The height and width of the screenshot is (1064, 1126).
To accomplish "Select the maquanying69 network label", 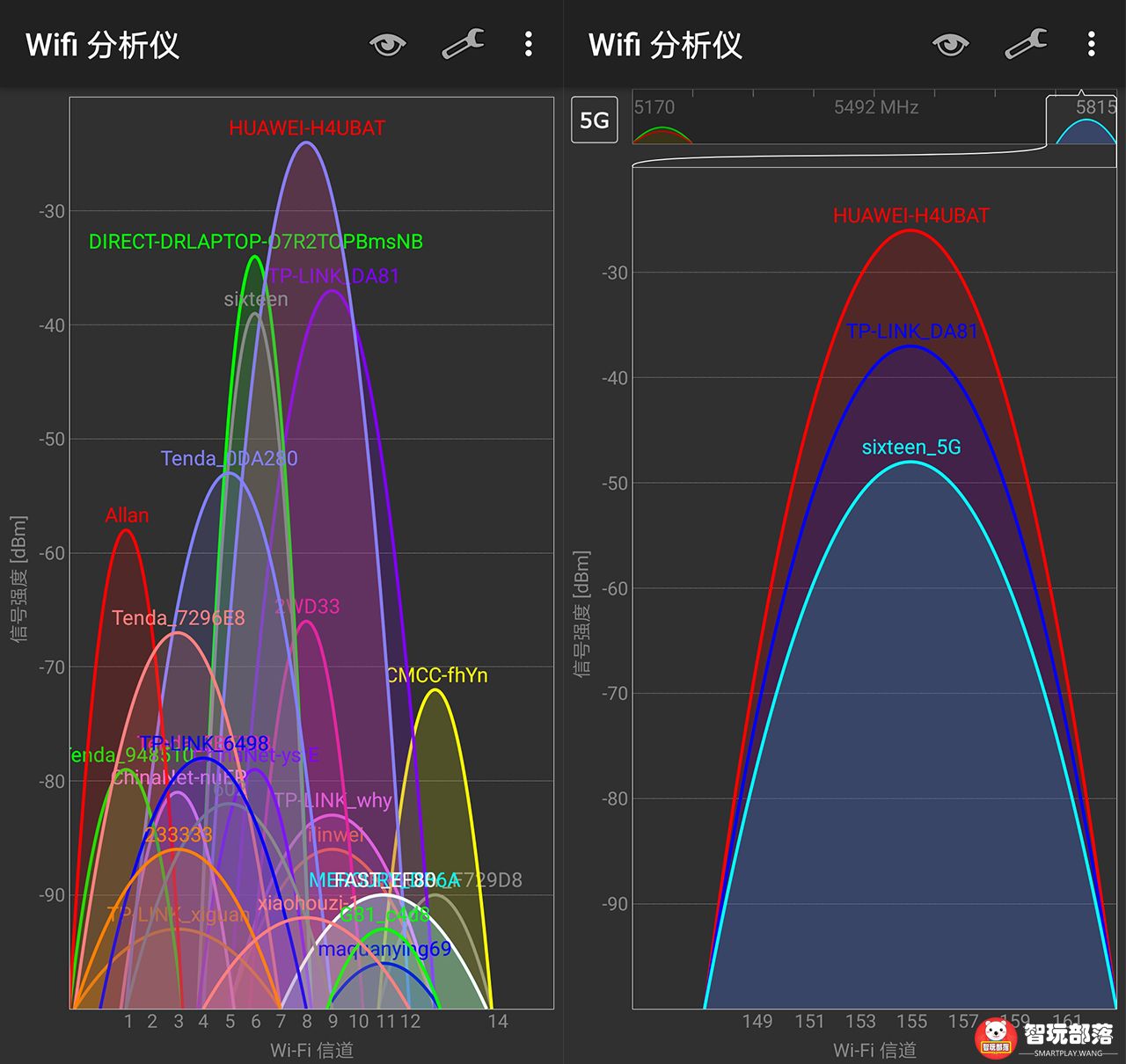I will point(384,950).
